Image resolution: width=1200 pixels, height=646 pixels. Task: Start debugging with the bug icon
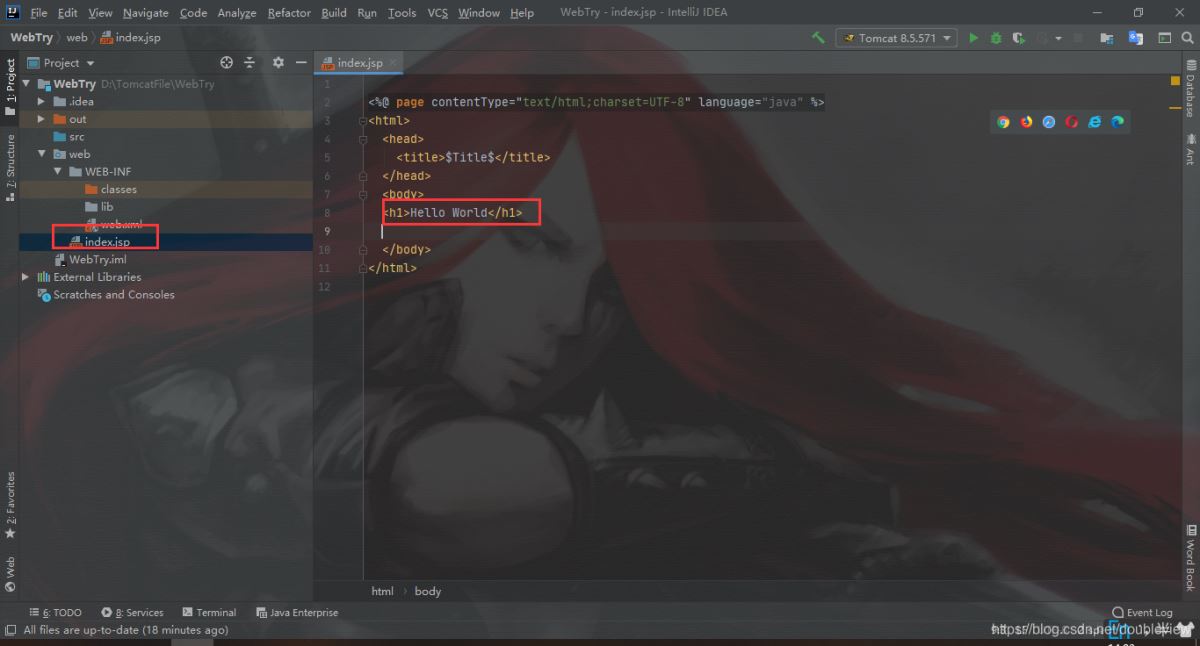[996, 38]
